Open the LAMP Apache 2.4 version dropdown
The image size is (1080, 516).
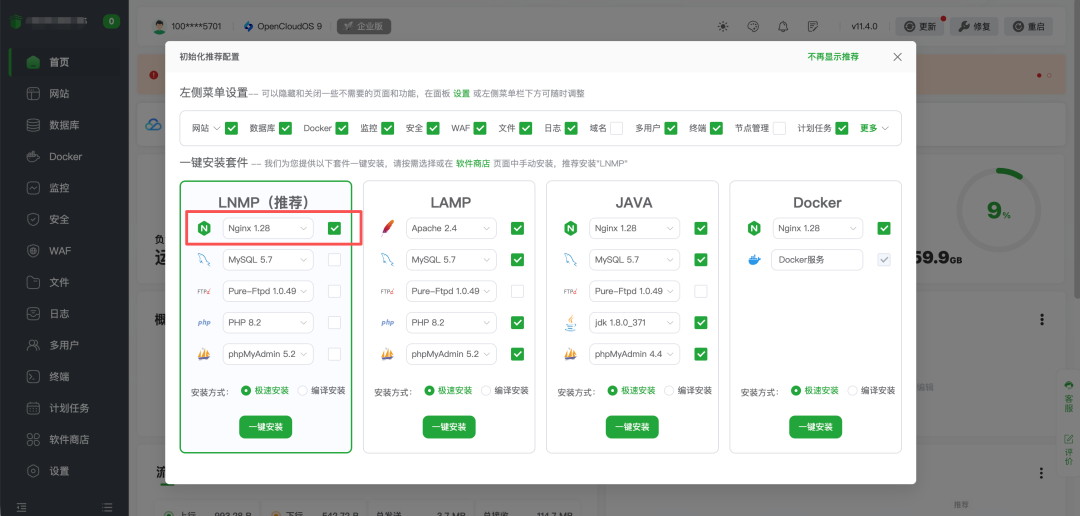(451, 229)
